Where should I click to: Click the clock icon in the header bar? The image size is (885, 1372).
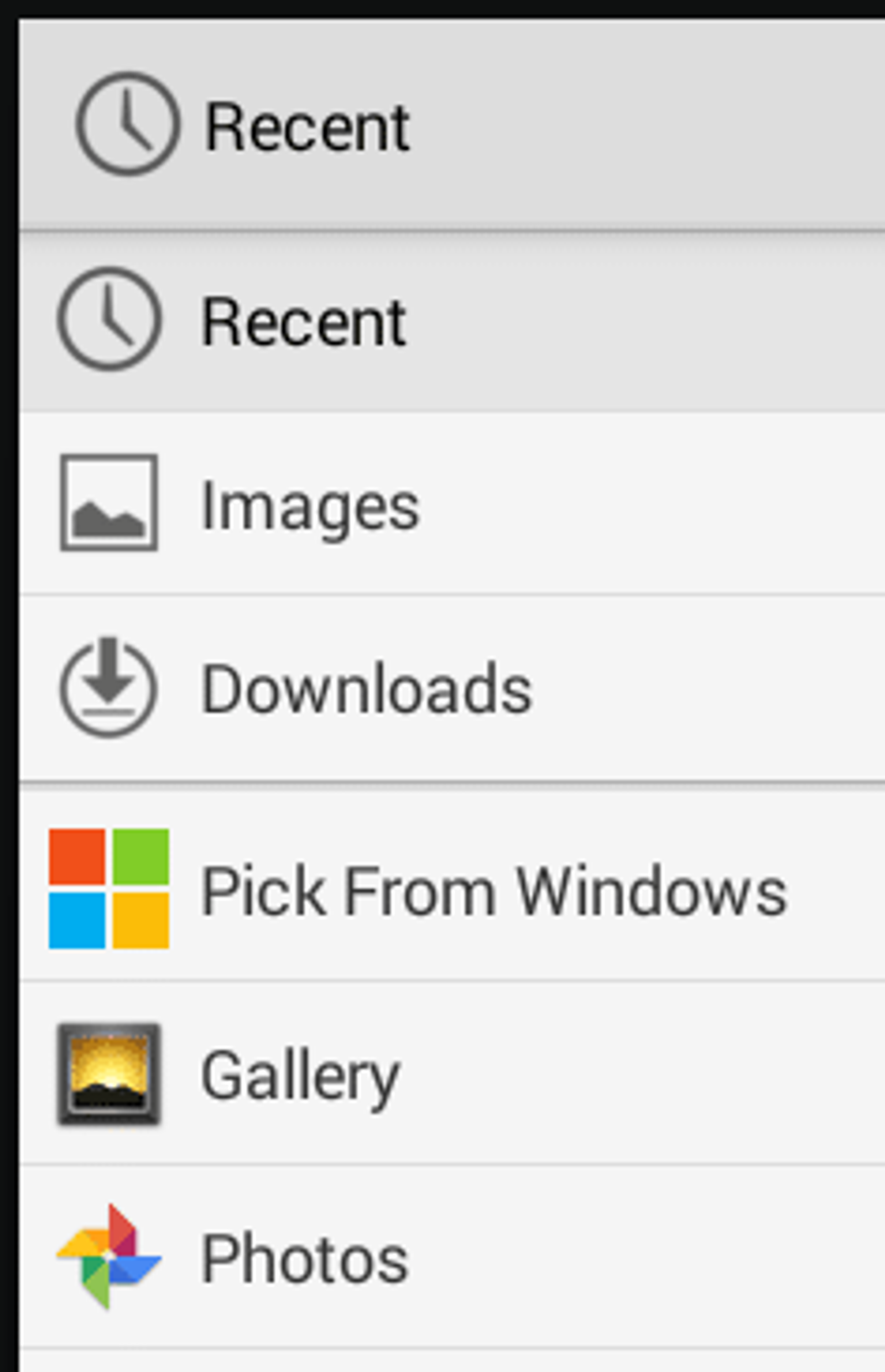128,123
